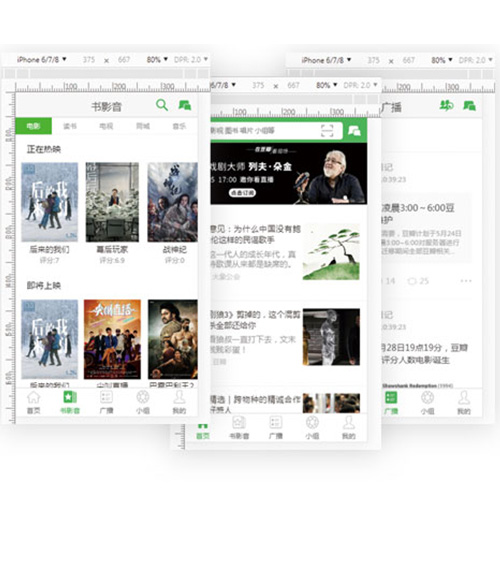The height and width of the screenshot is (578, 500).
Task: Click the subscribe button on the live banner
Action: pos(242,192)
